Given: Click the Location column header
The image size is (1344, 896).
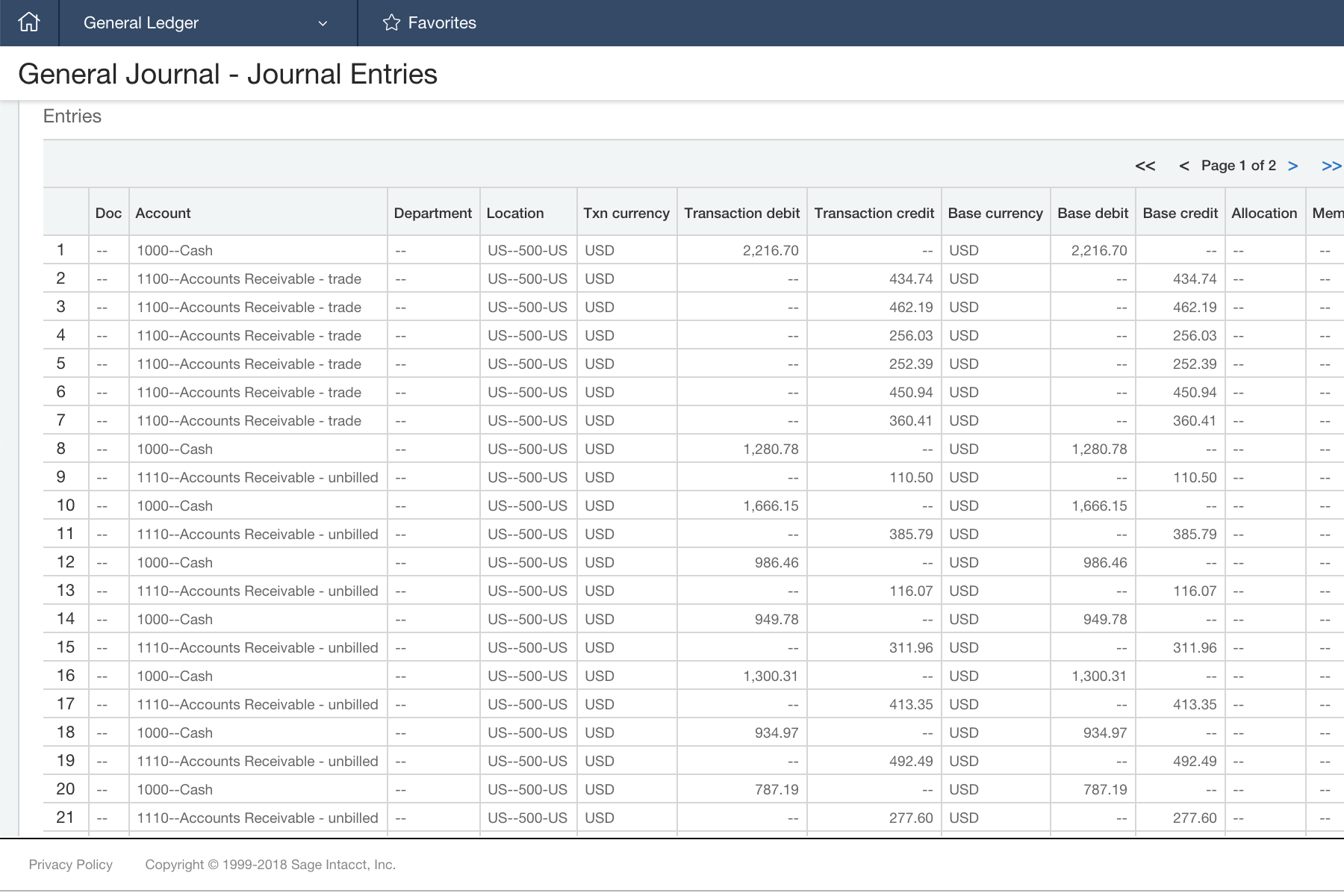Looking at the screenshot, I should point(528,213).
